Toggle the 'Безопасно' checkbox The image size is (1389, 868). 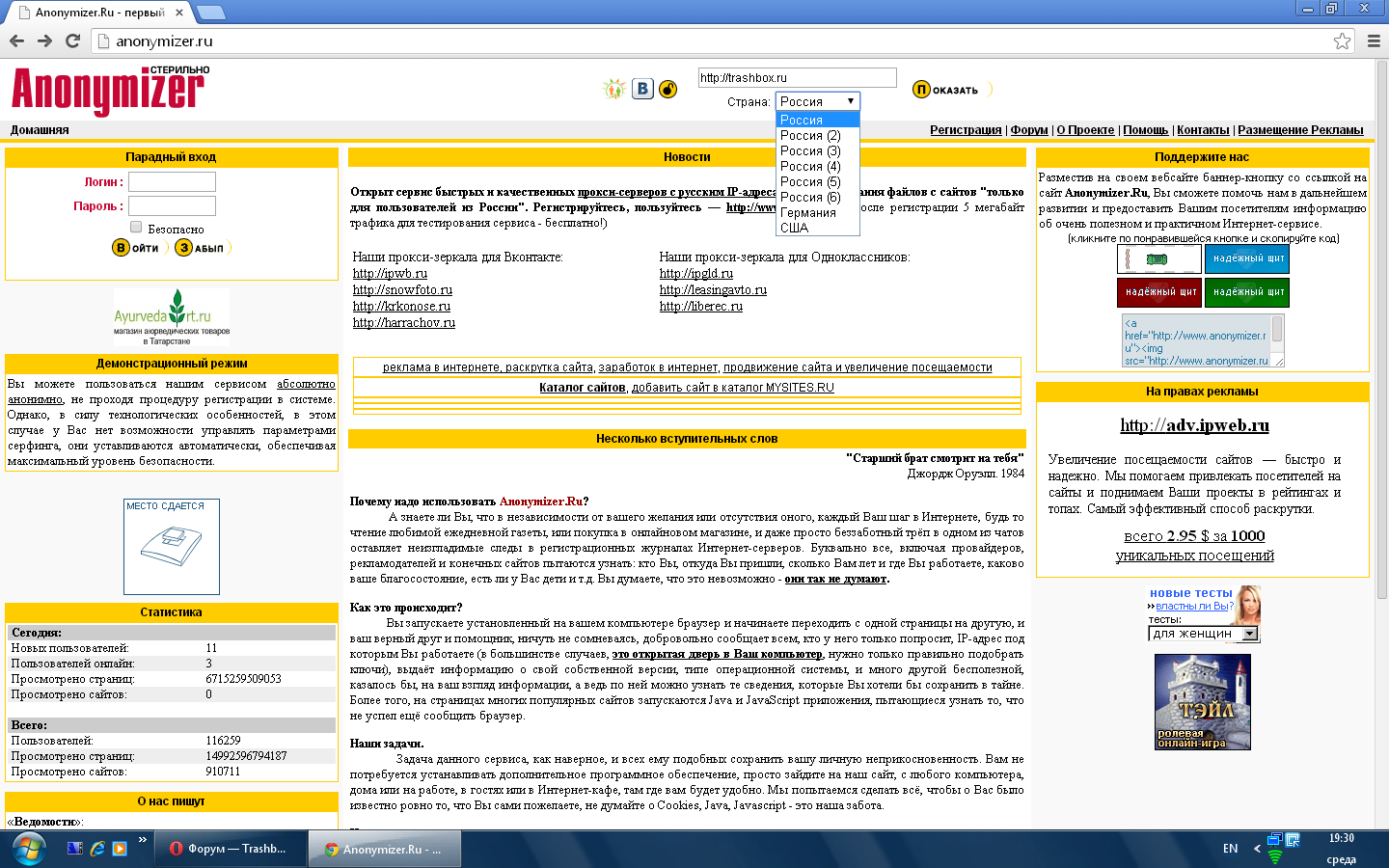(x=136, y=228)
